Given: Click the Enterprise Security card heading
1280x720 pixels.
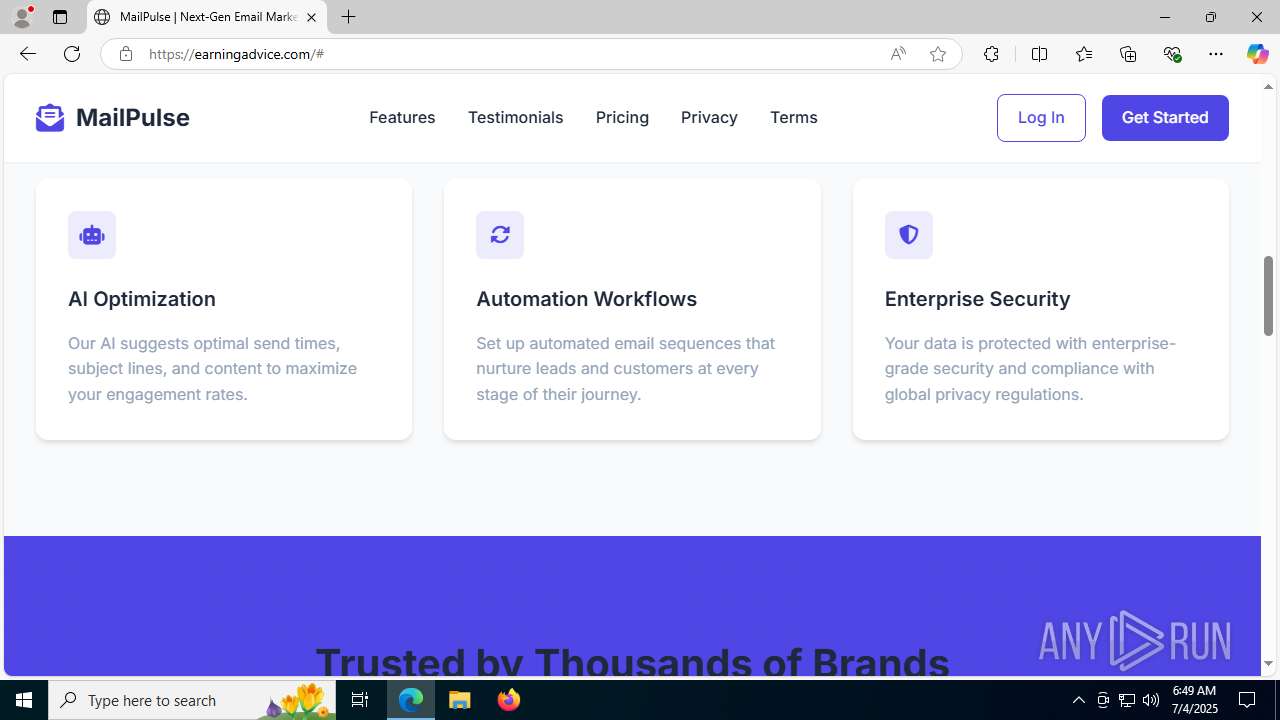Looking at the screenshot, I should pos(977,299).
